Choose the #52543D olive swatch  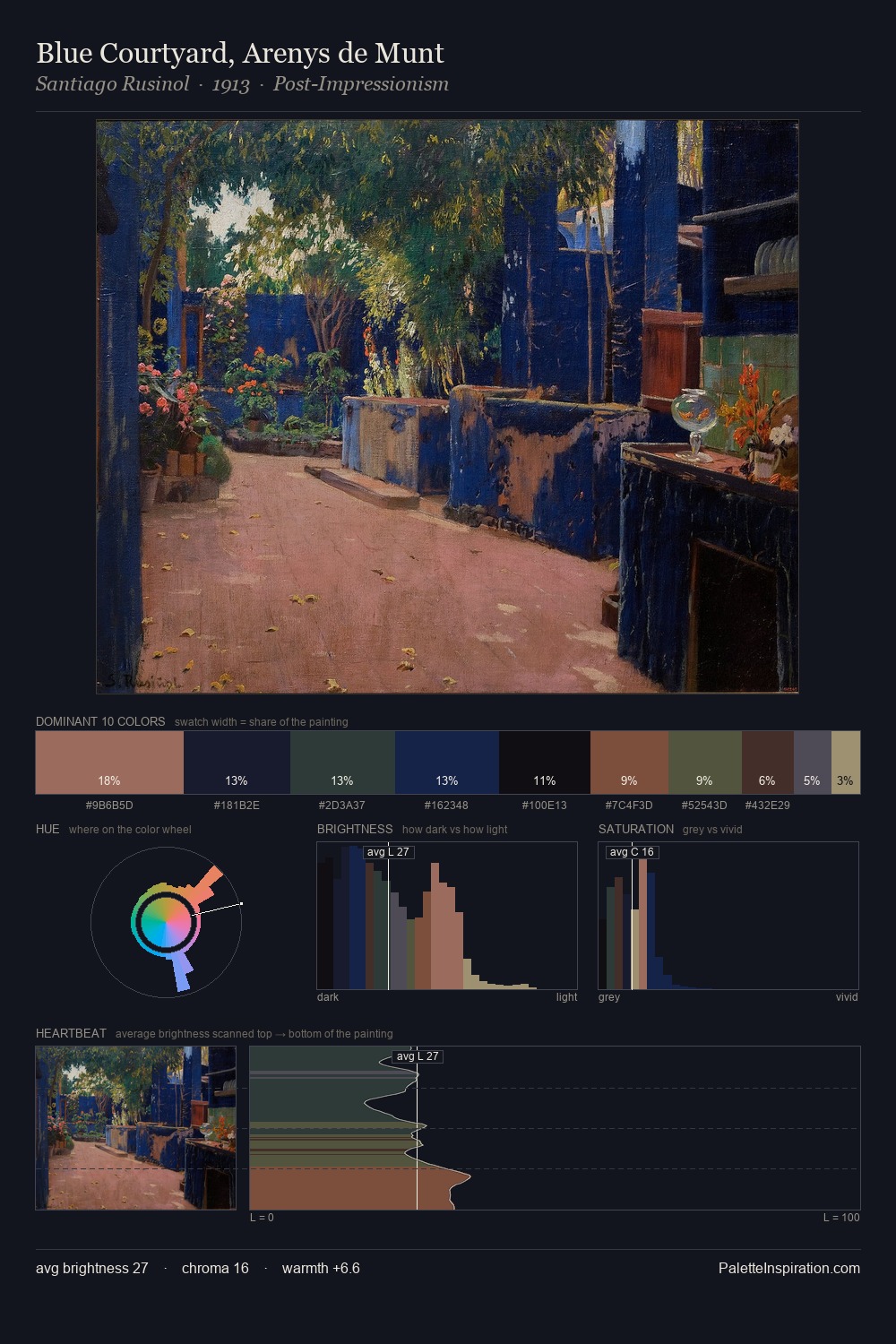click(x=705, y=762)
